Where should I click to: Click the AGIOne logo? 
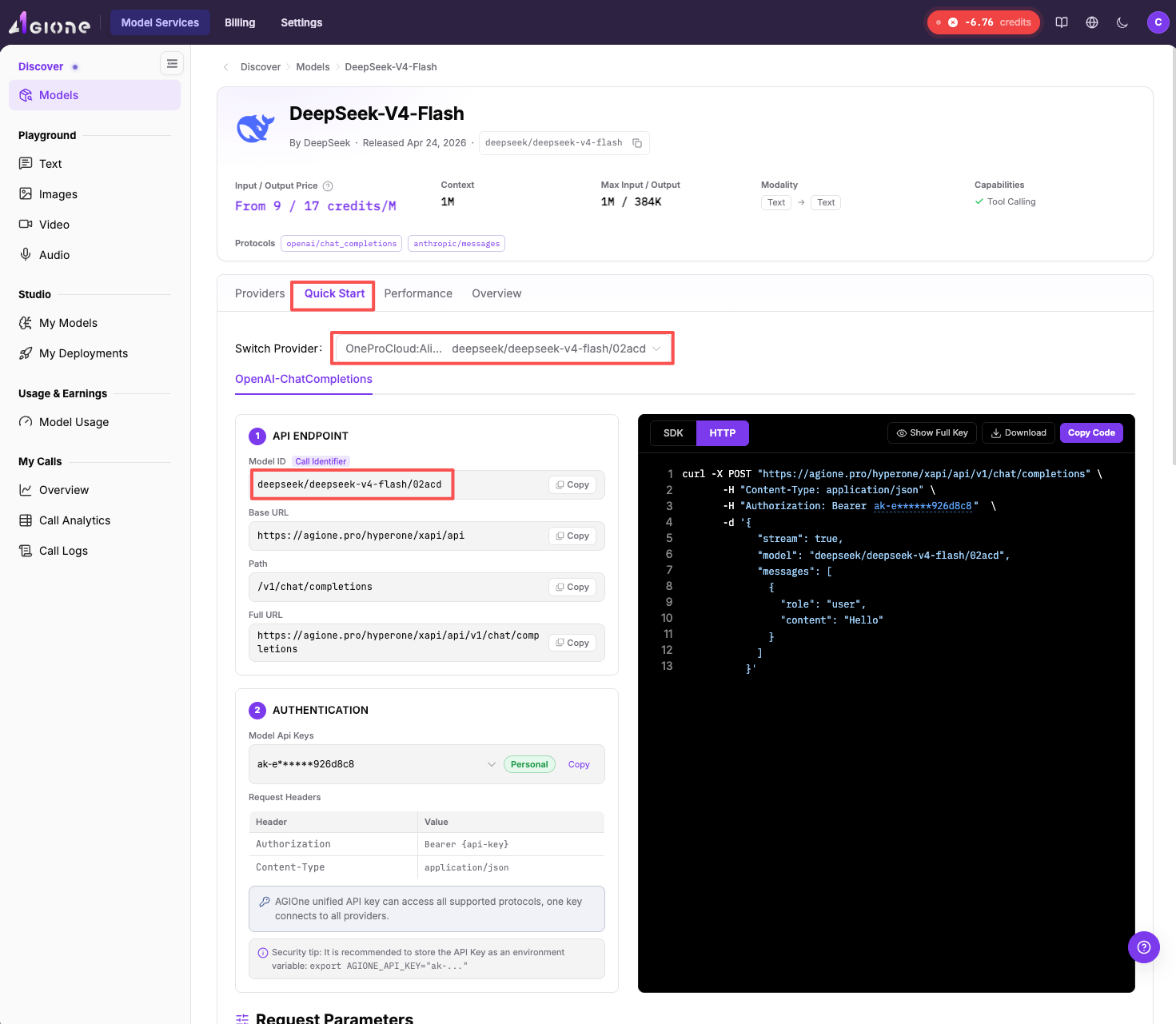pos(50,23)
